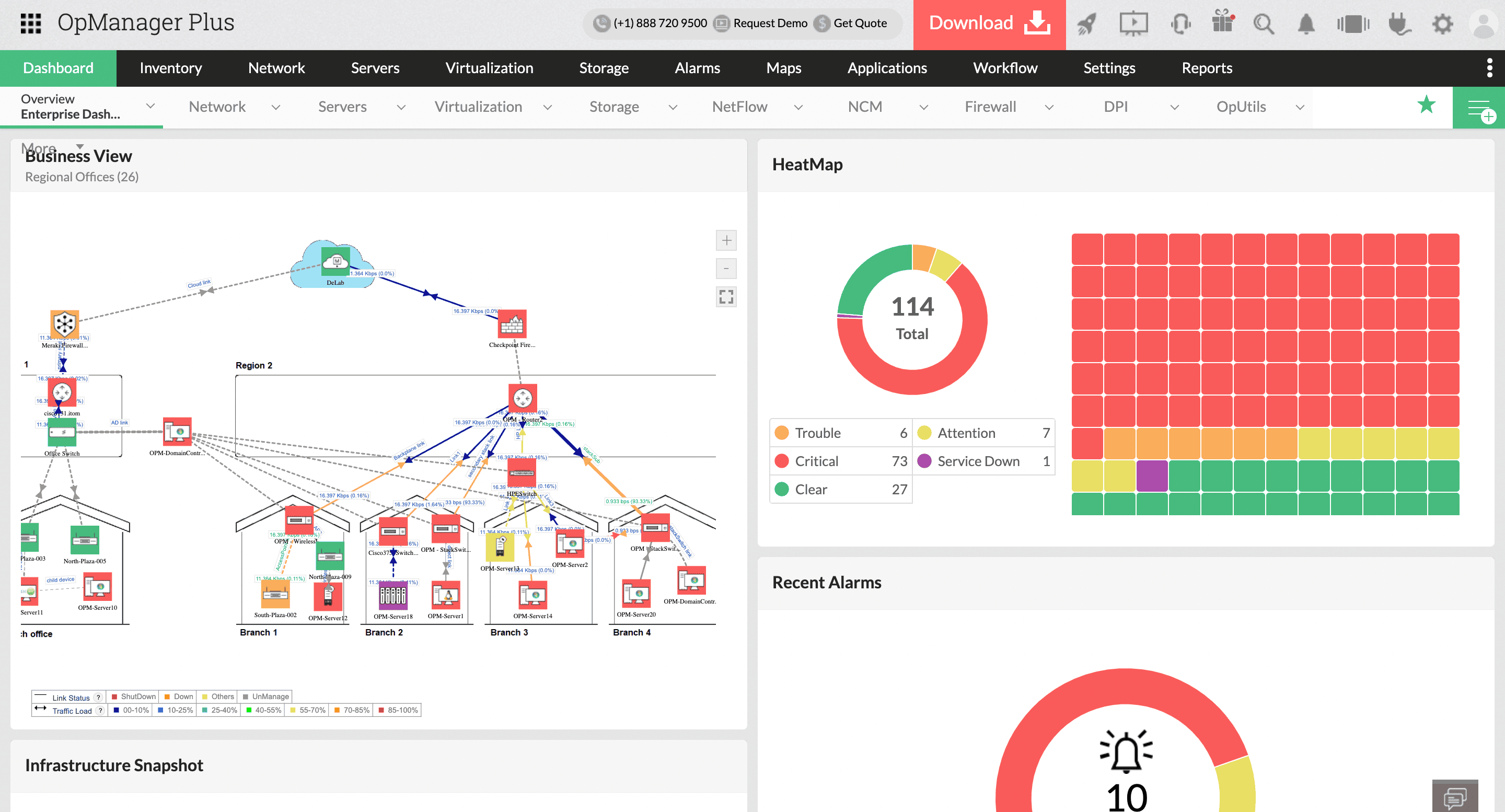The image size is (1505, 812).
Task: Expand the Network sub-tab dropdown arrow
Action: (276, 107)
